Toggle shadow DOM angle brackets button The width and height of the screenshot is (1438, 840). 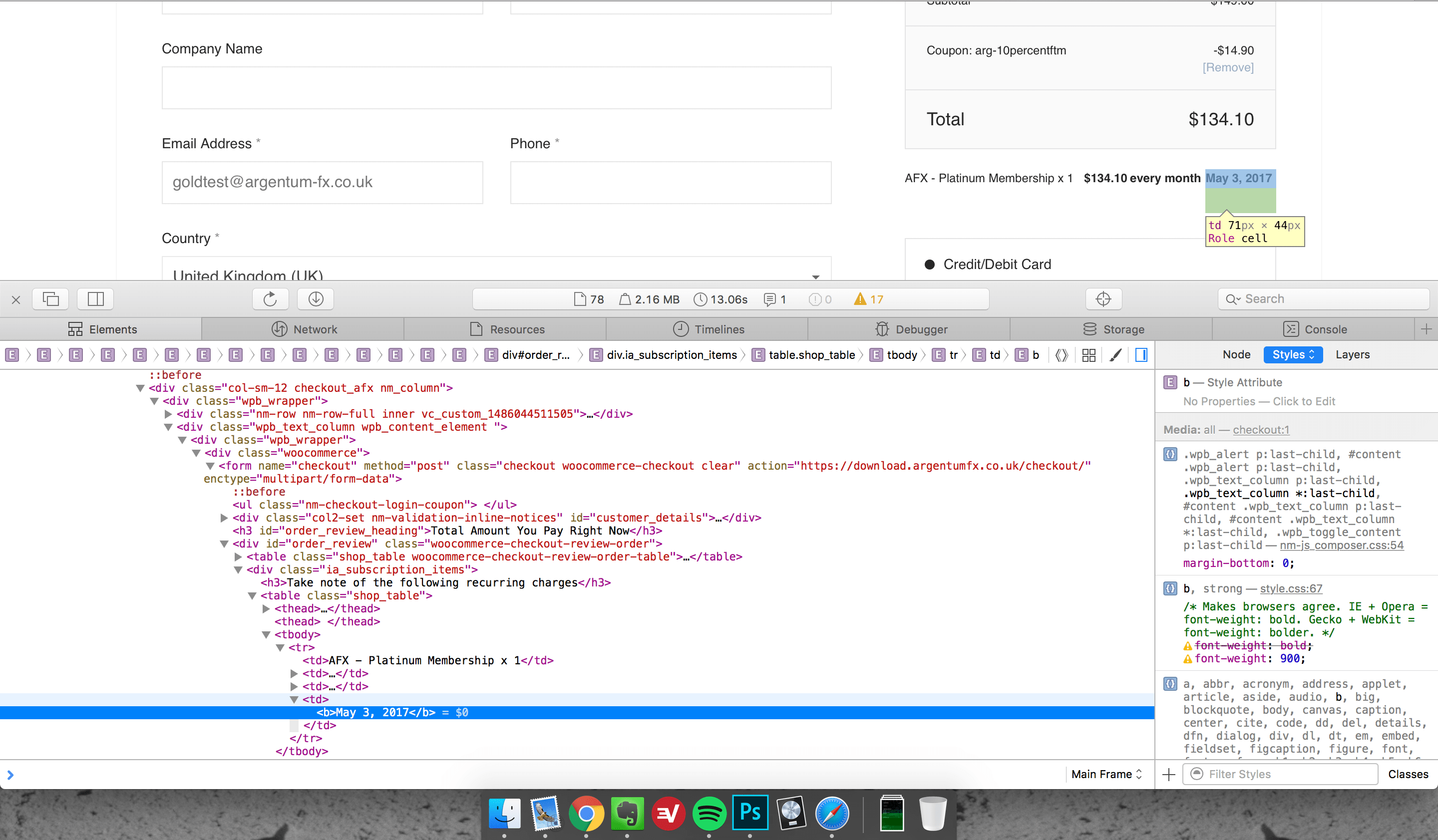point(1061,355)
